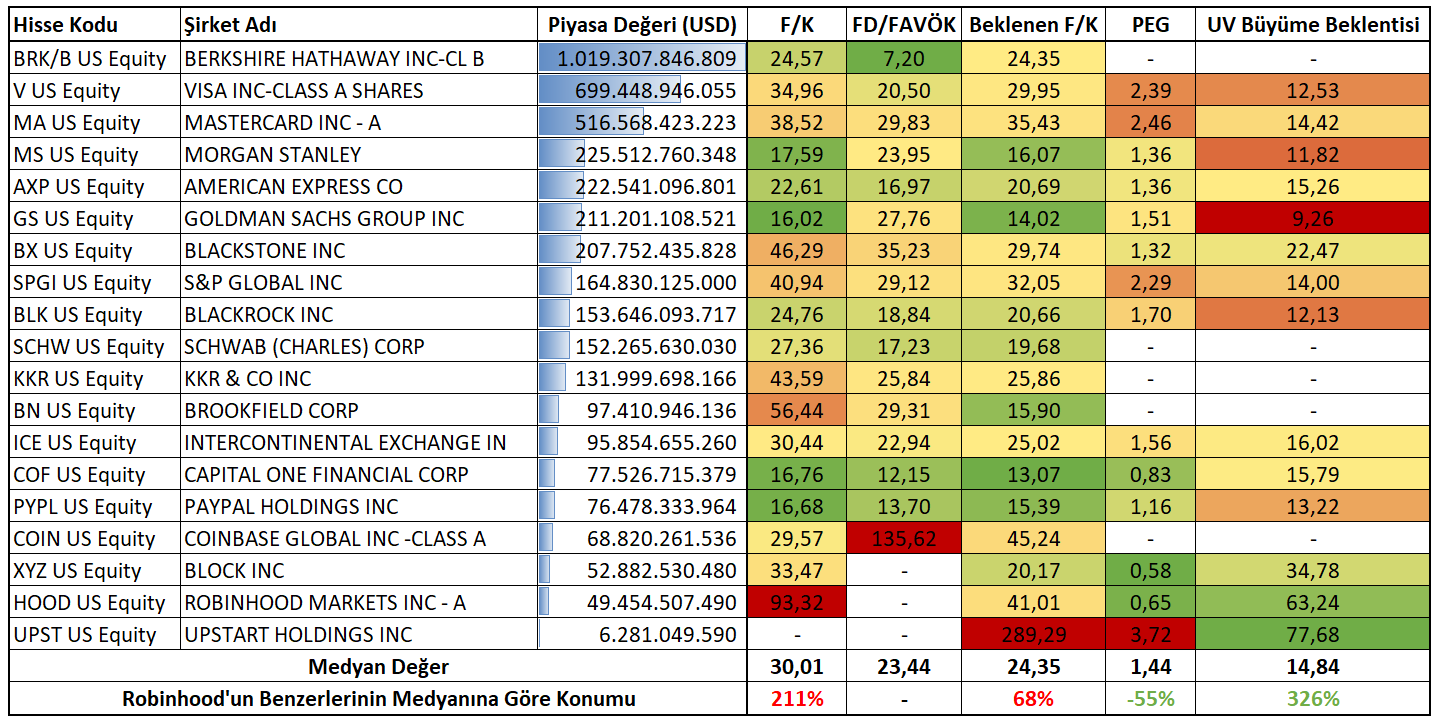Click Robinhood comparison row label
The height and width of the screenshot is (727, 1444).
pos(378,698)
